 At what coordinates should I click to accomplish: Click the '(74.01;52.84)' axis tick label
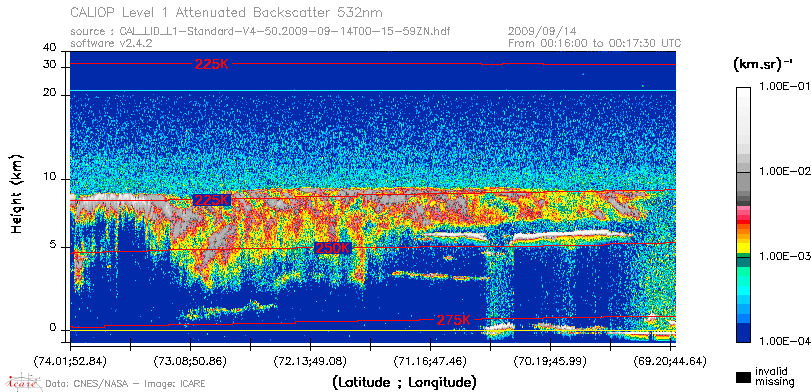[70, 360]
